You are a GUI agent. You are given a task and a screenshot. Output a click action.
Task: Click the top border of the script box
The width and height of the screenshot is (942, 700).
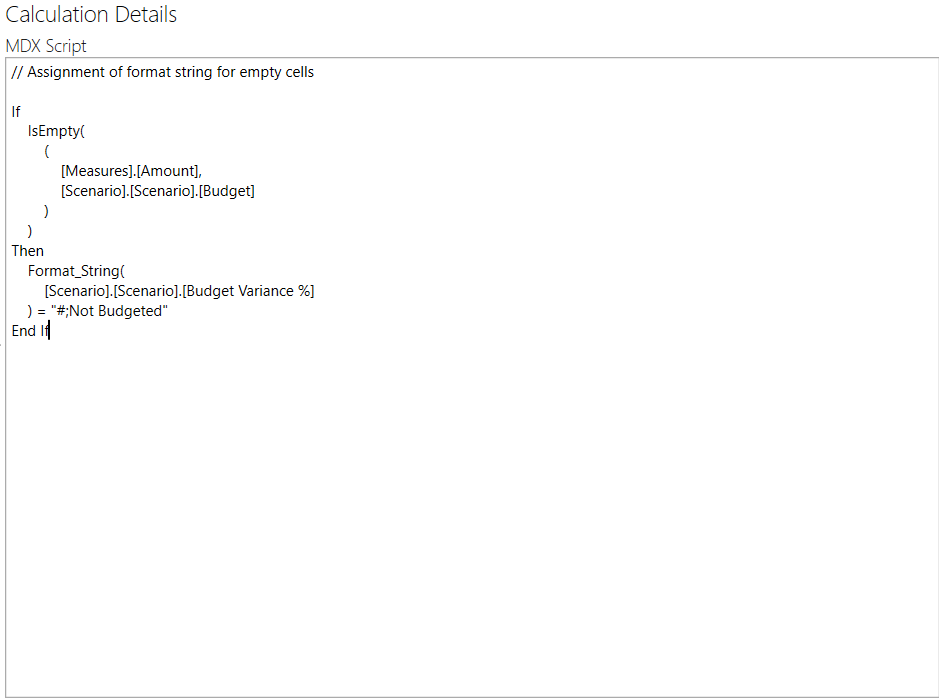470,58
